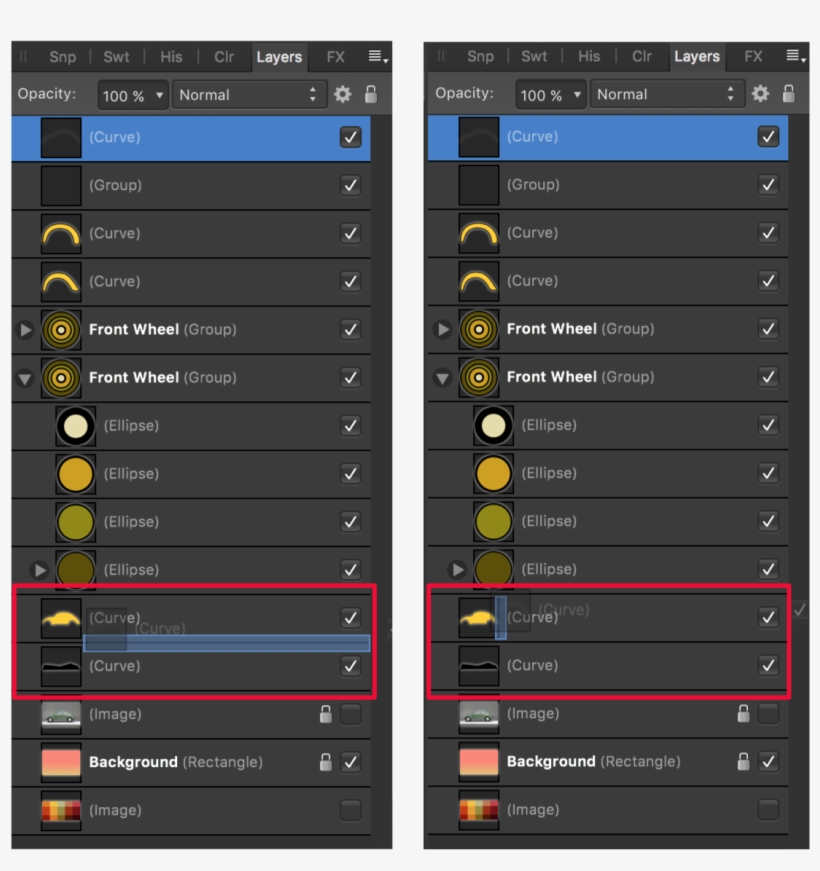The image size is (820, 871).
Task: Collapse the expanded Front Wheel group
Action: (23, 377)
